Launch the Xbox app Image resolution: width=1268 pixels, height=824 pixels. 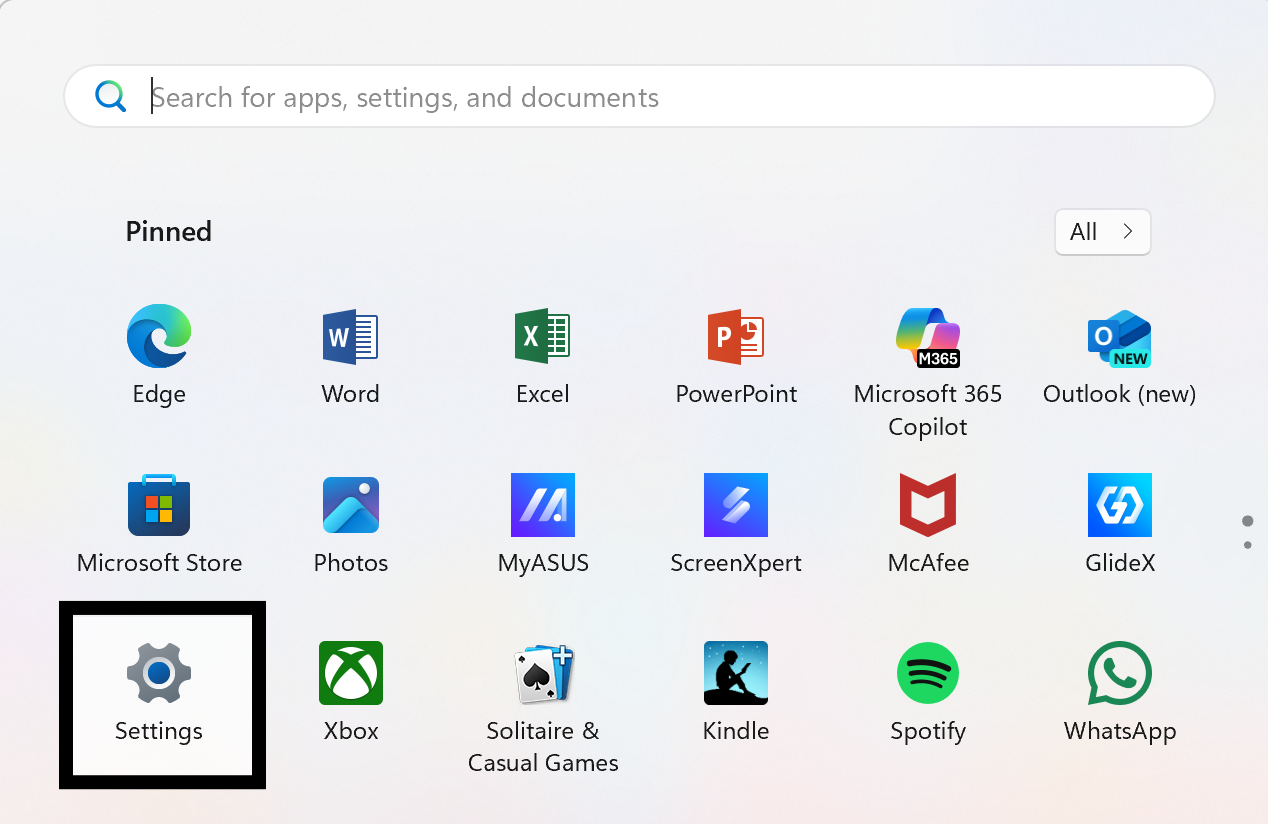pos(351,692)
